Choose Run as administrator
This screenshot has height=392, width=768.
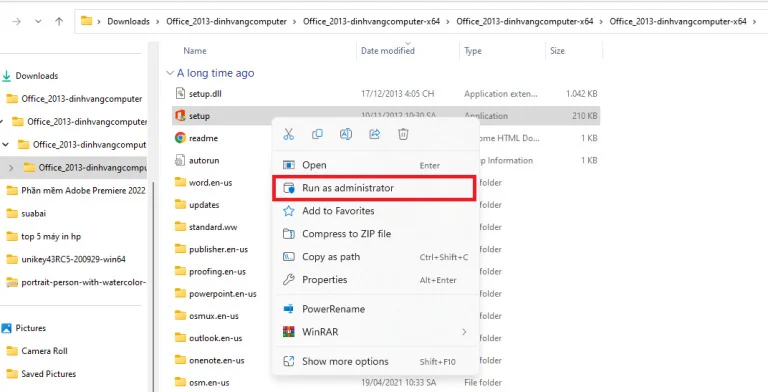[x=375, y=188]
